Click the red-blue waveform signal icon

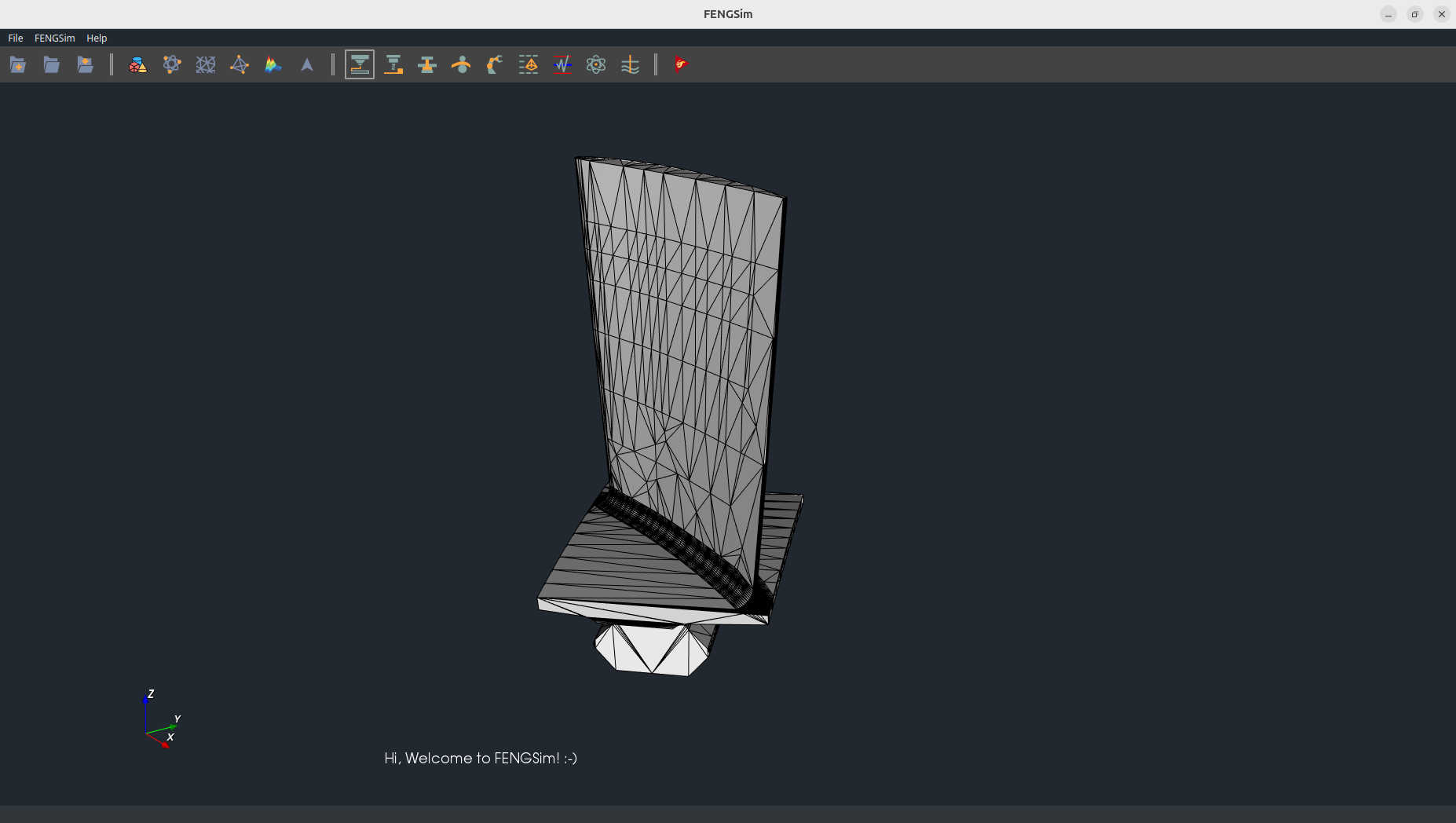point(562,64)
